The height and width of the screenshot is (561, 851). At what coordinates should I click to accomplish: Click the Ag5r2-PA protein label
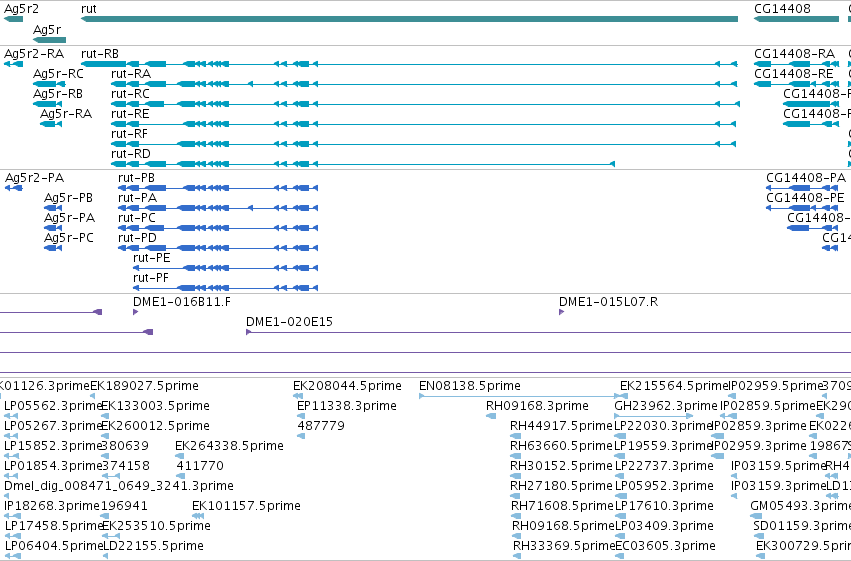[x=34, y=178]
